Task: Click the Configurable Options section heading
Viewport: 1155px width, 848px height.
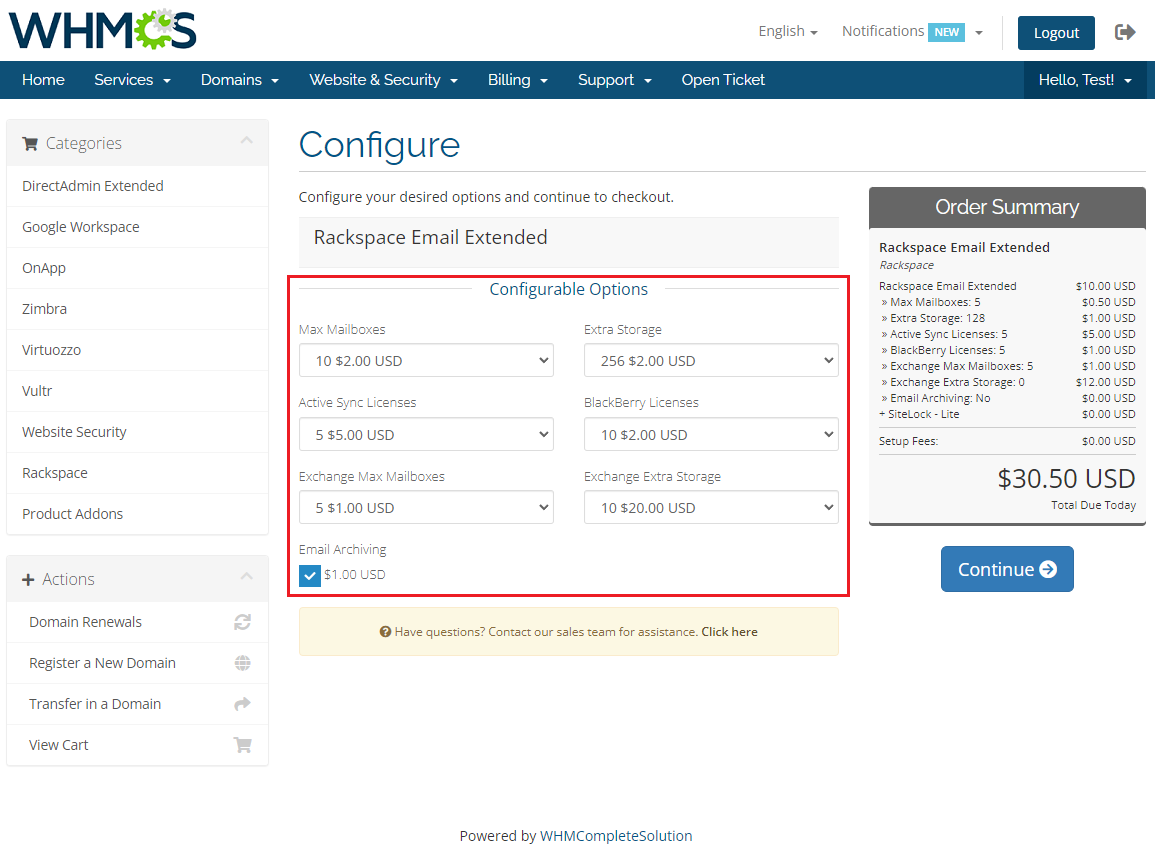Action: (x=569, y=290)
